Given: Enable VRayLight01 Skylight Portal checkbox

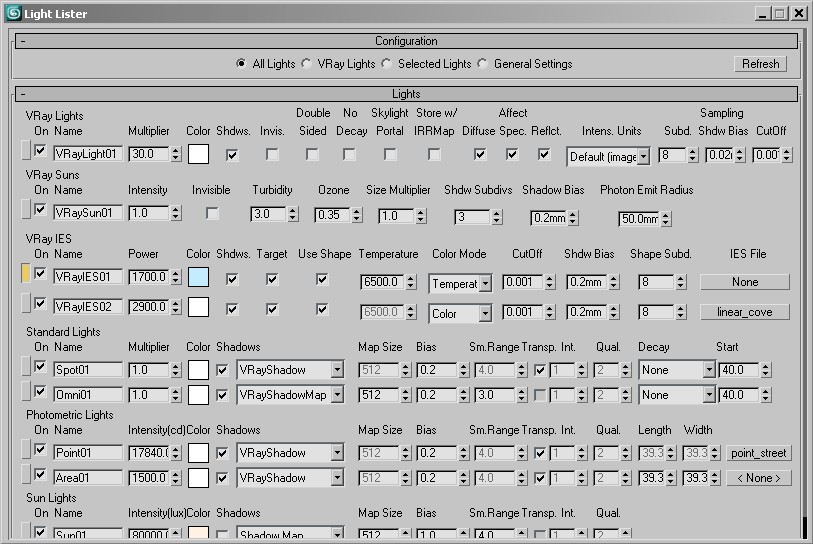Looking at the screenshot, I should click(390, 155).
